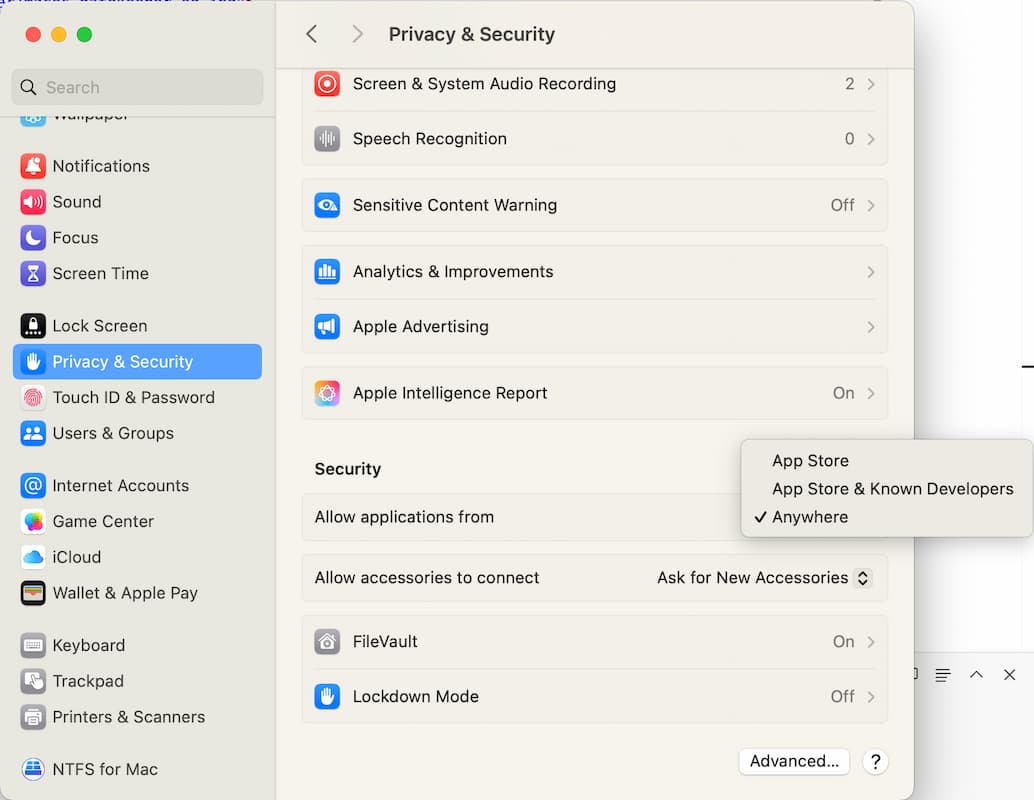Screen dimensions: 1034x800
Task: Open Sensitive Content Warning eye icon
Action: coord(327,205)
